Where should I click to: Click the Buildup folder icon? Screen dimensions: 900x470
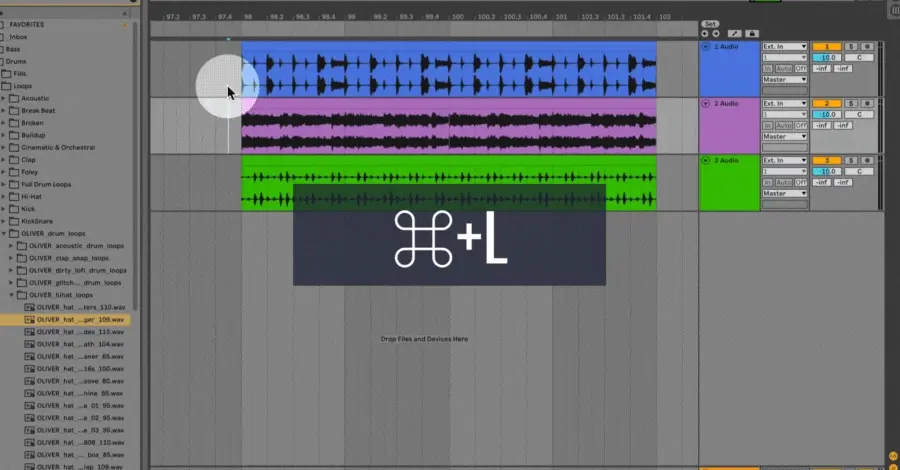click(14, 135)
